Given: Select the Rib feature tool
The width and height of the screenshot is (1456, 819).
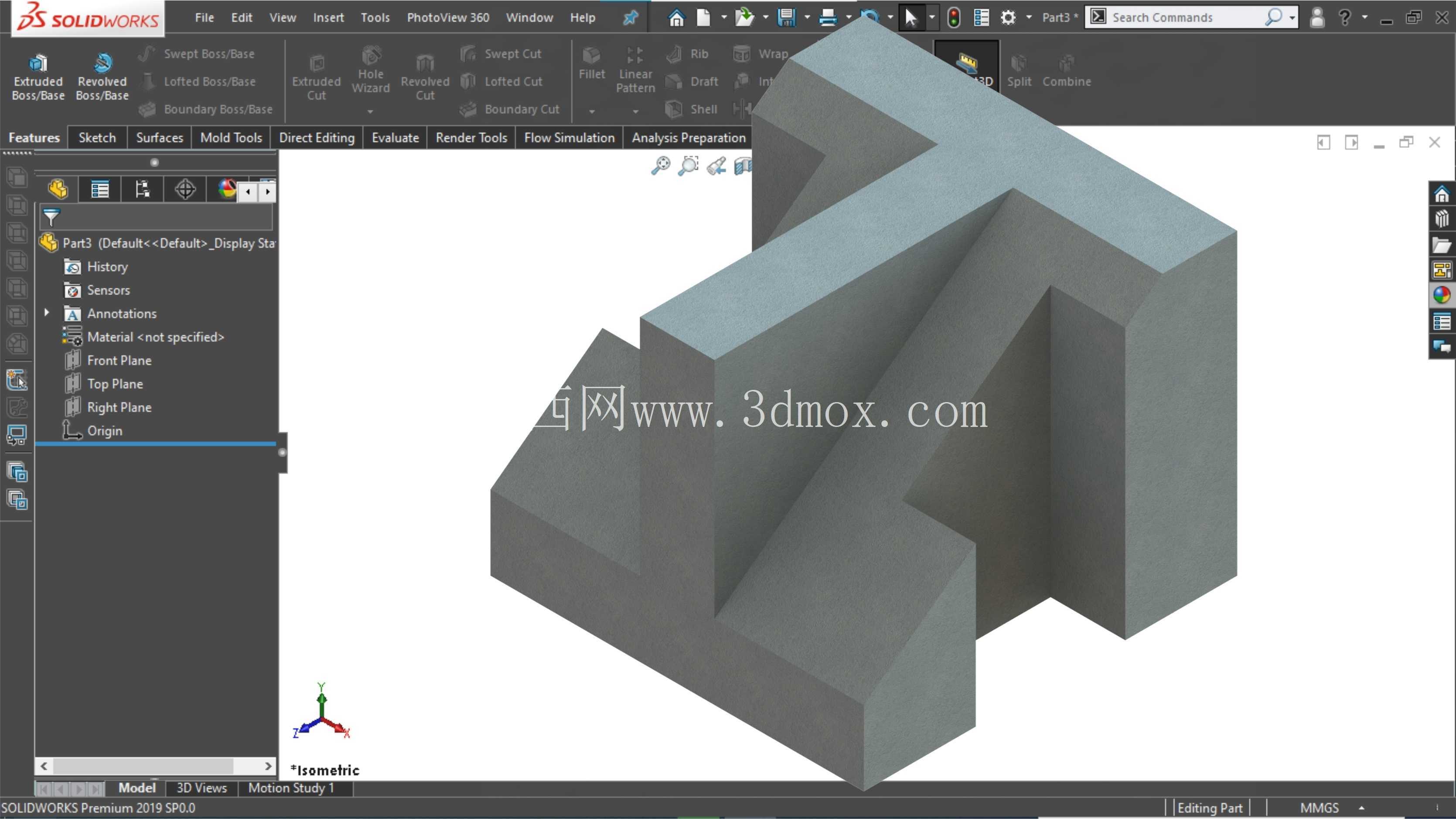Looking at the screenshot, I should pyautogui.click(x=687, y=54).
